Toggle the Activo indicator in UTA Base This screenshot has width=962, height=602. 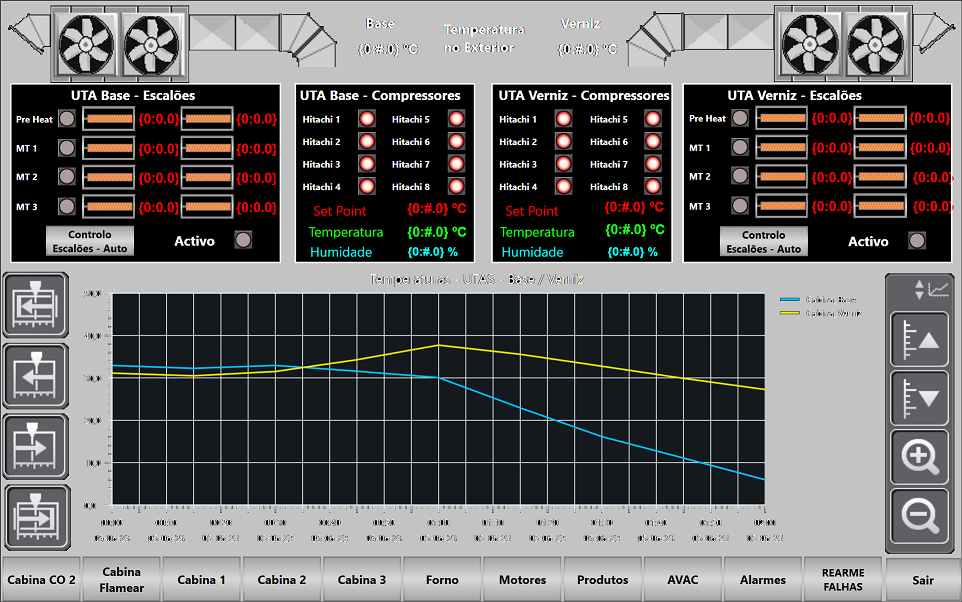(x=243, y=240)
